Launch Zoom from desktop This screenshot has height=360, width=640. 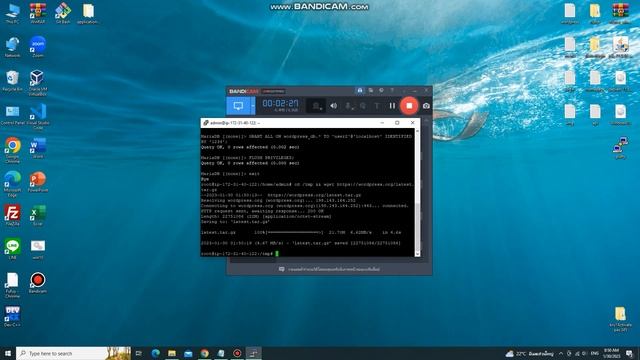tap(38, 47)
